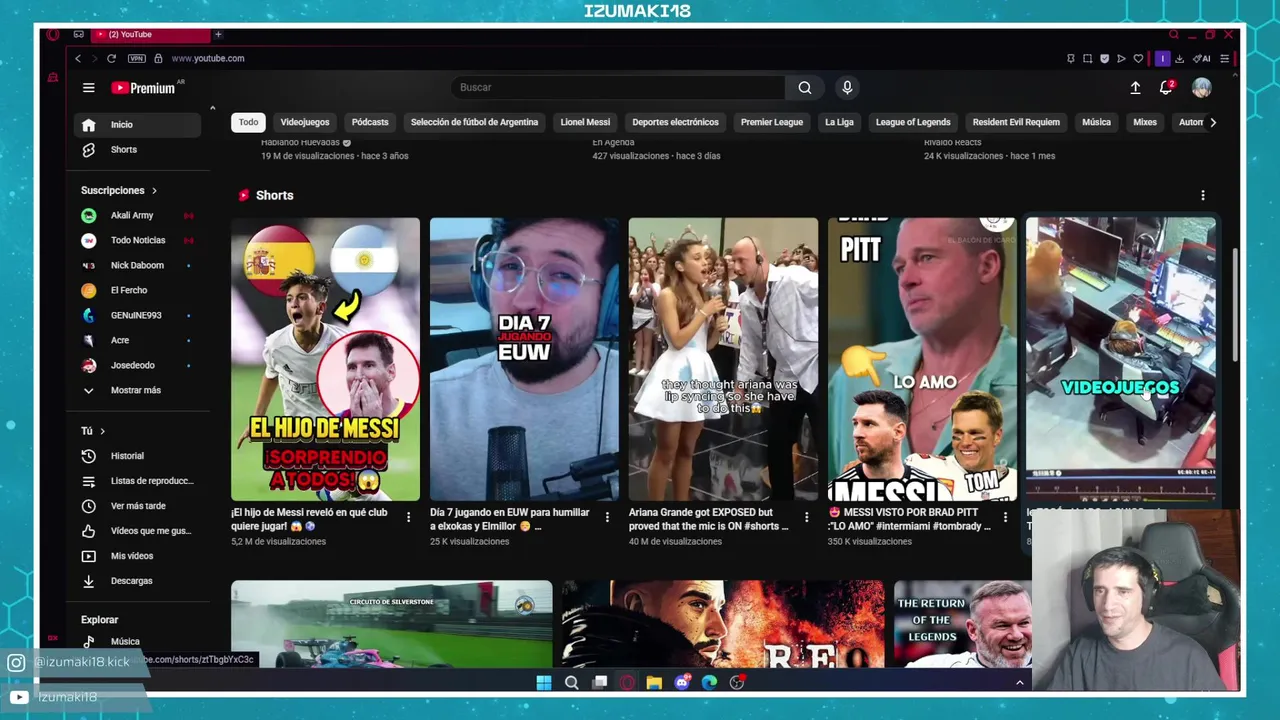1280x720 pixels.
Task: Play the DIA 7 jugando EUW short thumbnail
Action: click(524, 359)
